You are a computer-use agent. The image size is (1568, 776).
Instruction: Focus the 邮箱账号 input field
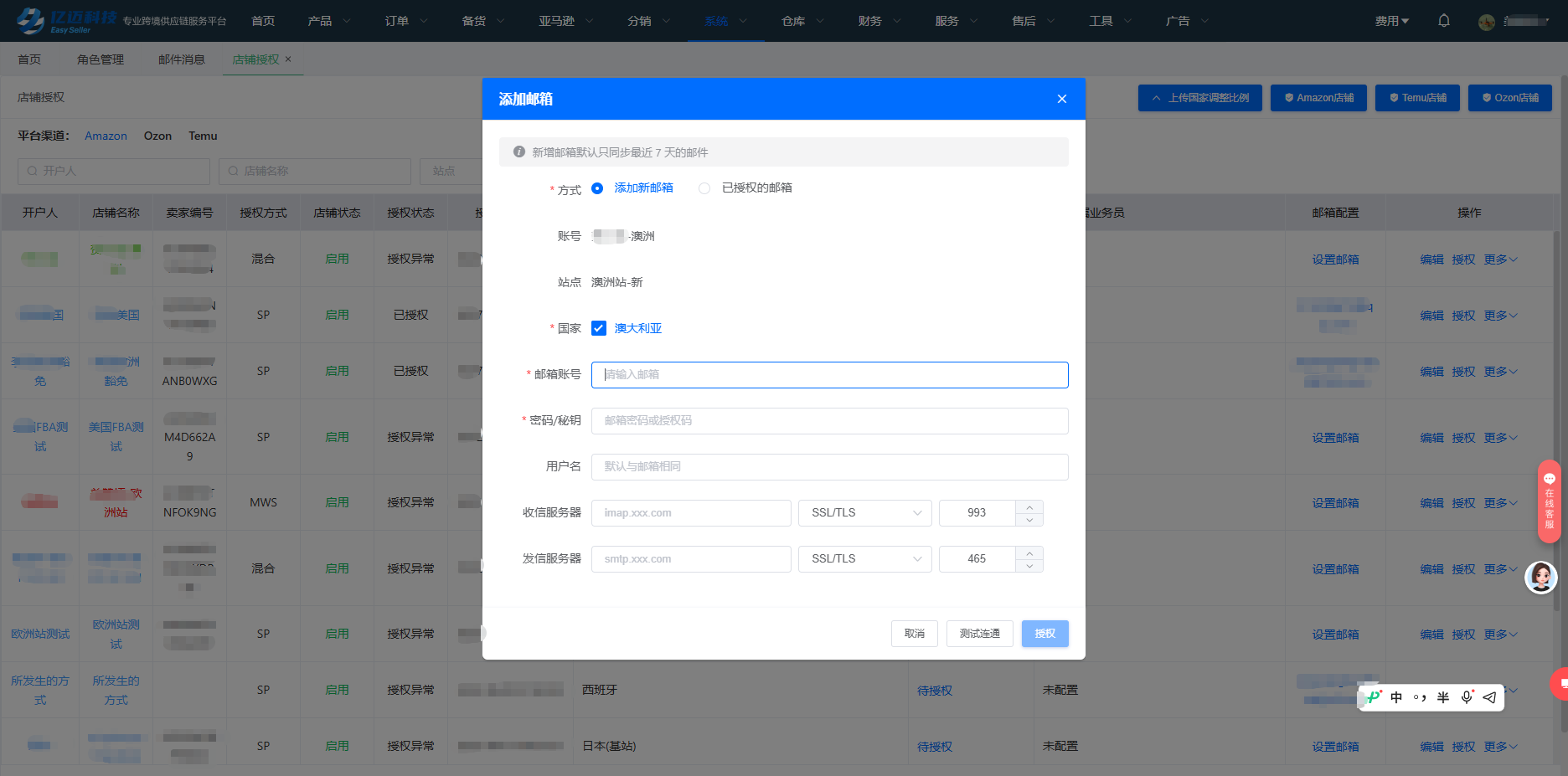(829, 375)
